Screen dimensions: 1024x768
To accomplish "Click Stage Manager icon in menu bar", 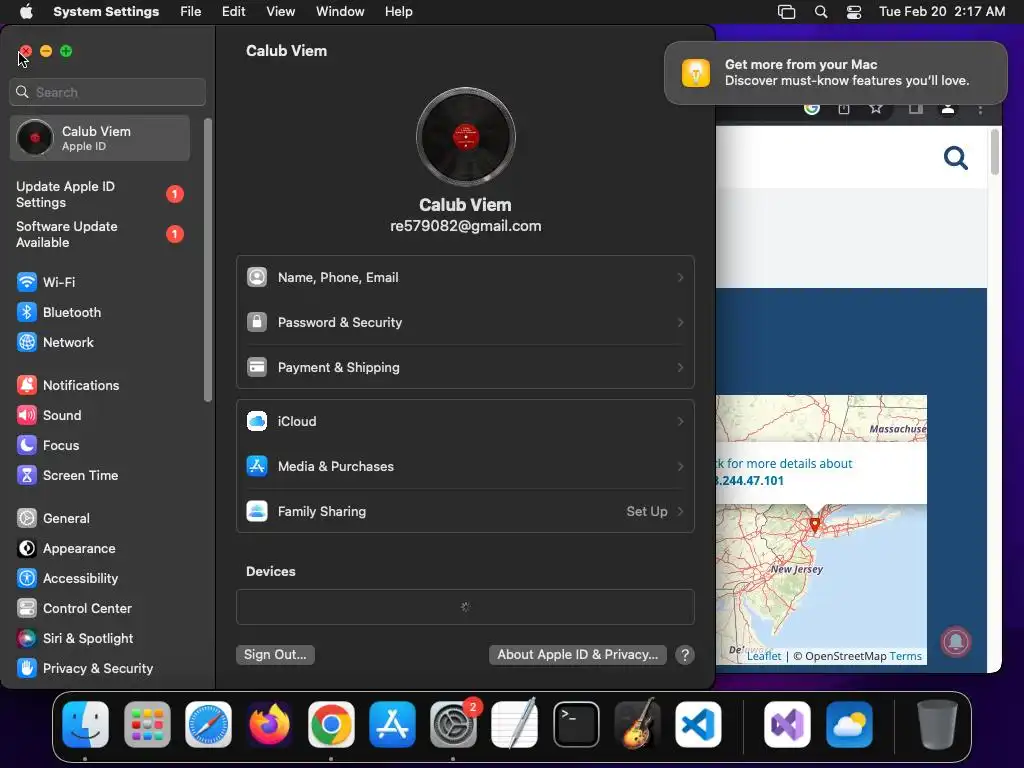I will [x=786, y=12].
